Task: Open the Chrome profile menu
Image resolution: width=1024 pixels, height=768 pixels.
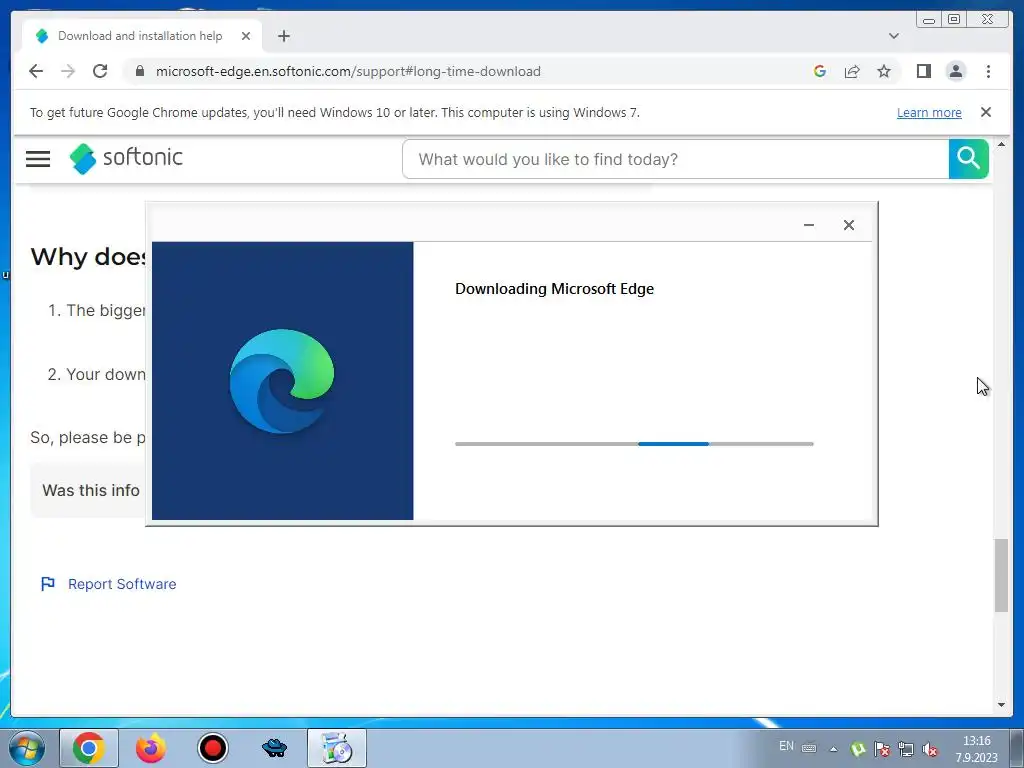Action: click(955, 71)
